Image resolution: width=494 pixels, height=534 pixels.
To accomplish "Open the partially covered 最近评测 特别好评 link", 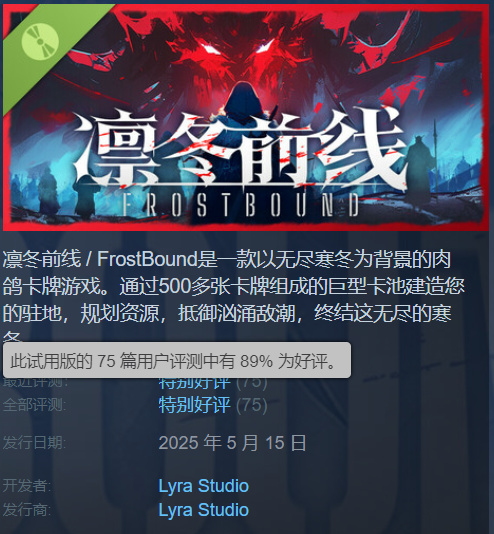I will click(194, 383).
